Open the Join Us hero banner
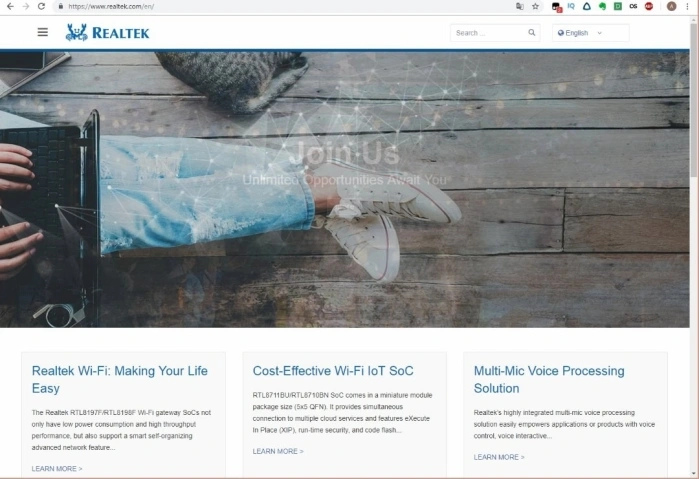The image size is (699, 479). (x=345, y=190)
